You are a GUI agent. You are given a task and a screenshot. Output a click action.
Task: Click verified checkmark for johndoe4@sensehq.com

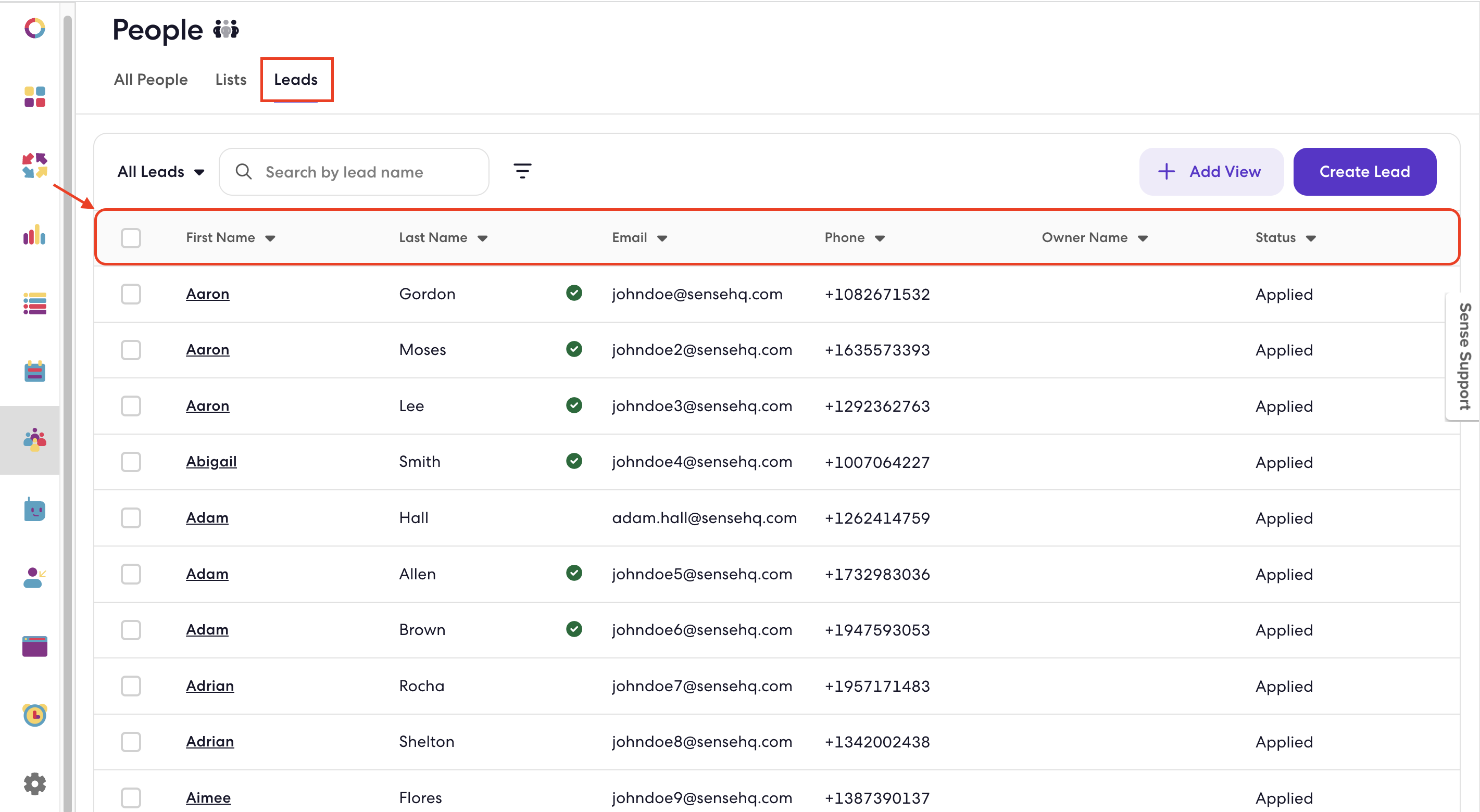573,461
